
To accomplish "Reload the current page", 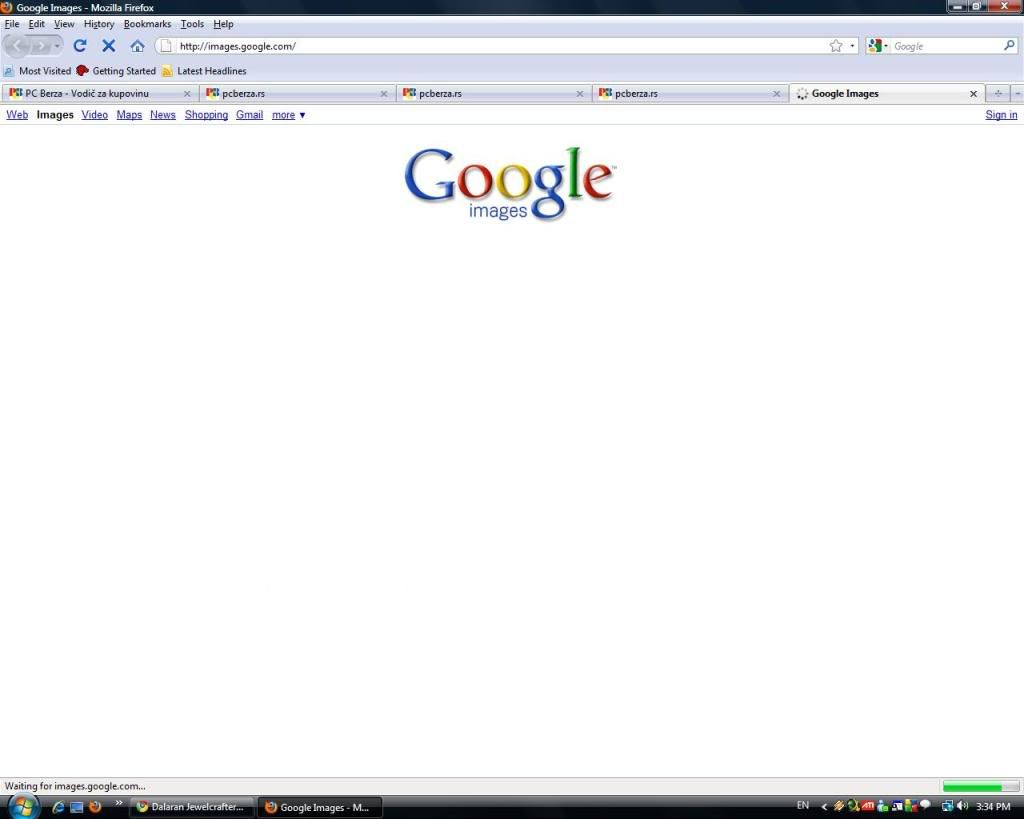I will (80, 46).
